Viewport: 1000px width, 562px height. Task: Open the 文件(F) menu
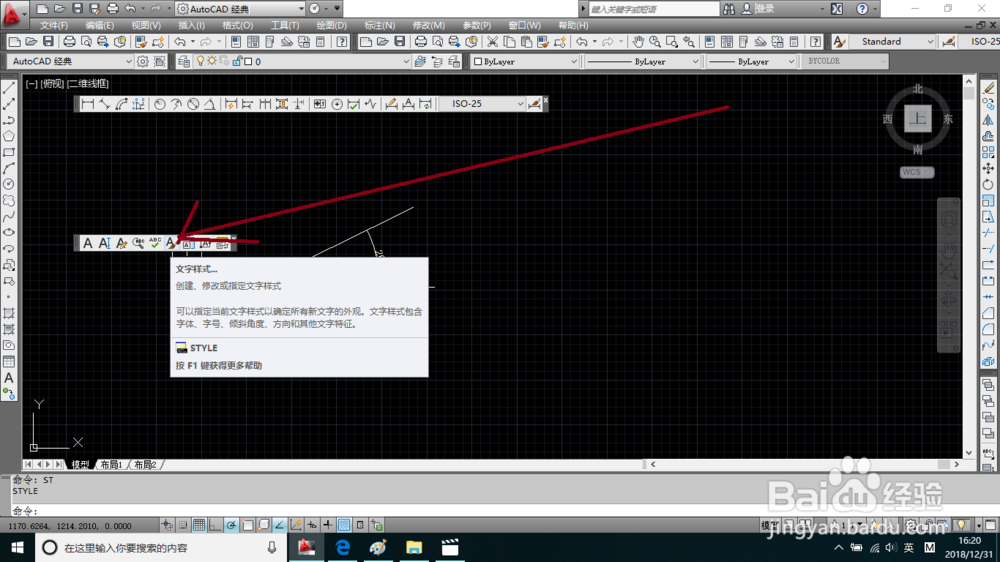(54, 26)
